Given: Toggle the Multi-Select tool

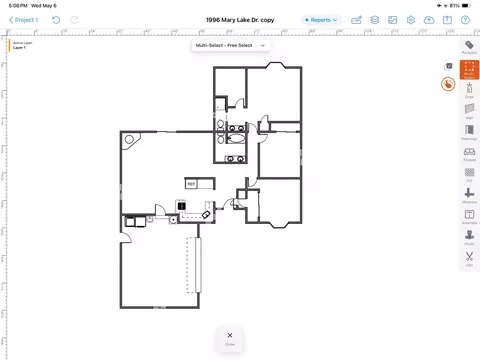Looking at the screenshot, I should pos(469,70).
